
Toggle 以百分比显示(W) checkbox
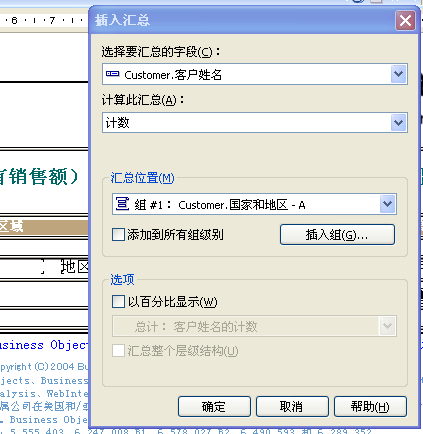(118, 302)
